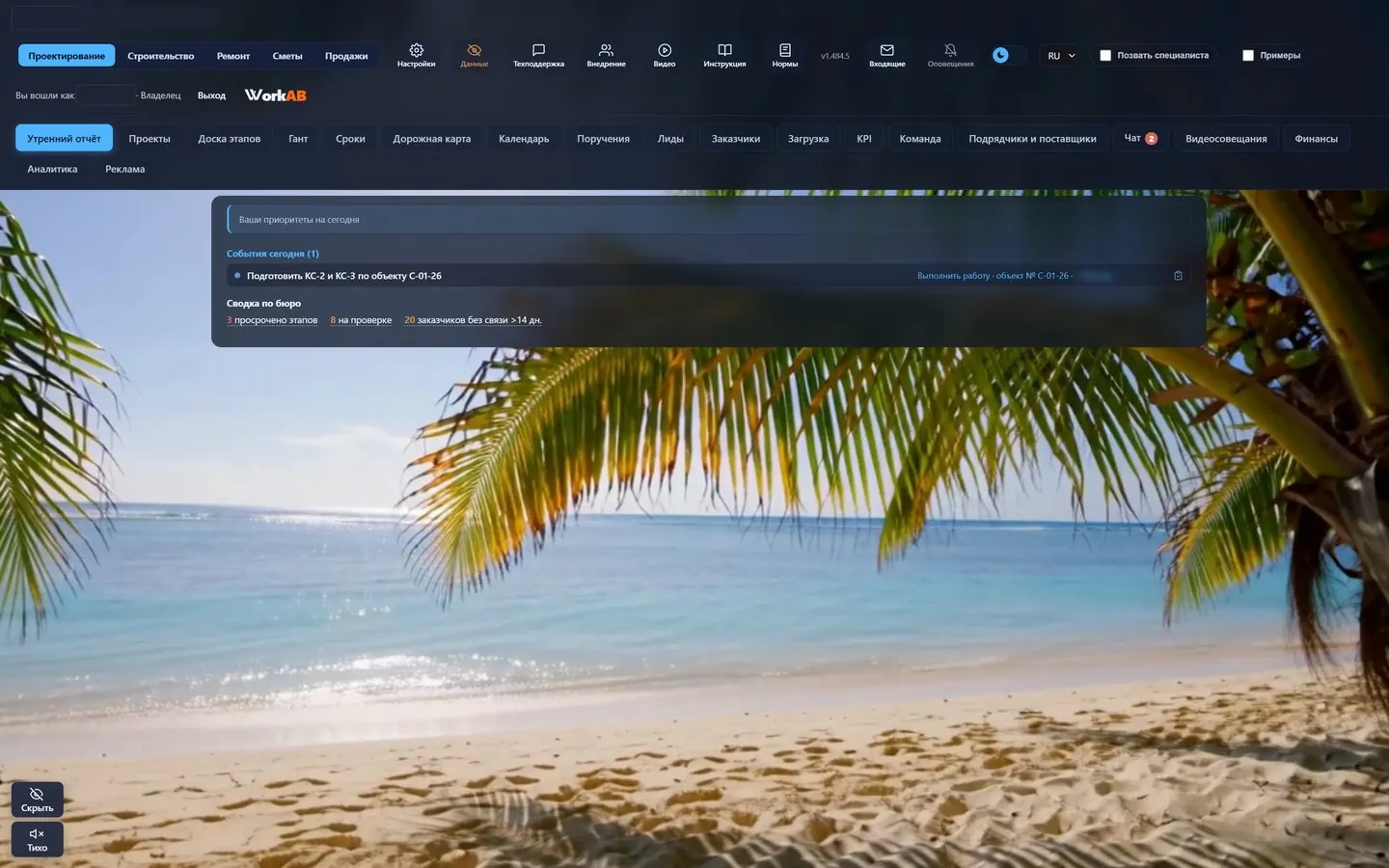
Task: Open the Дорожная карта tab
Action: click(432, 139)
